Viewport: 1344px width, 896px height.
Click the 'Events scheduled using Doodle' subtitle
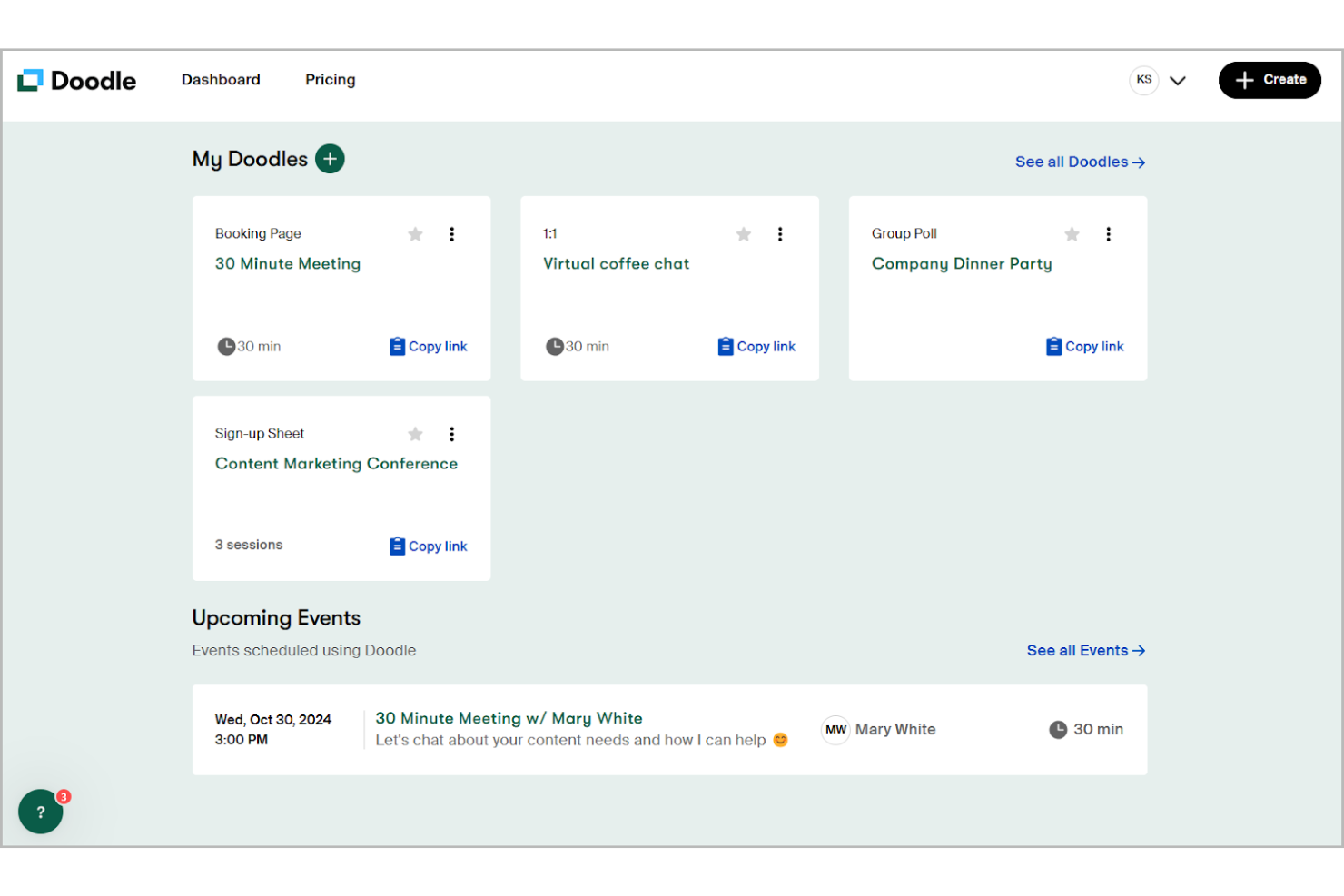(304, 650)
